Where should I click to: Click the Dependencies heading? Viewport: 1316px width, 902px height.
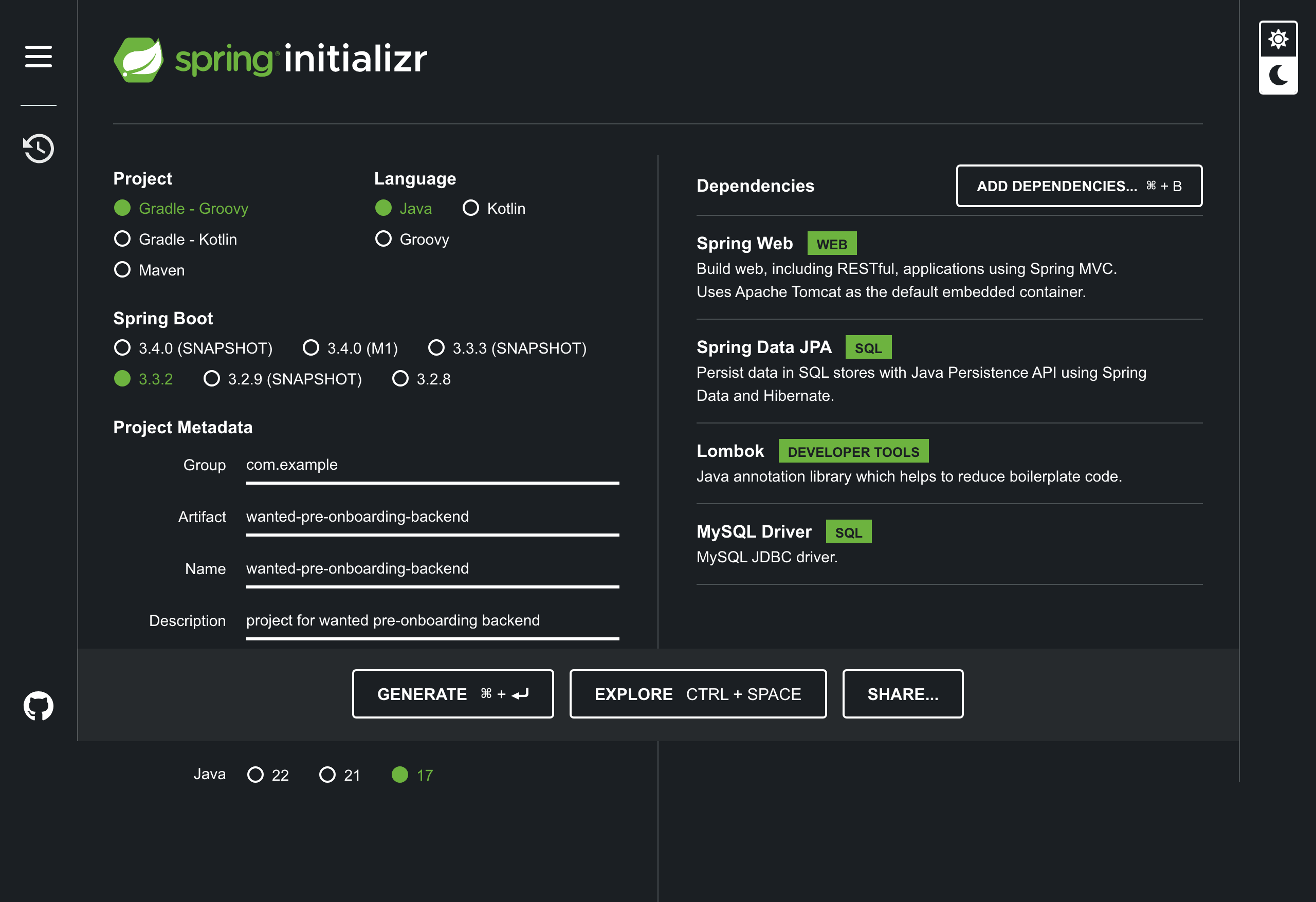pos(755,186)
